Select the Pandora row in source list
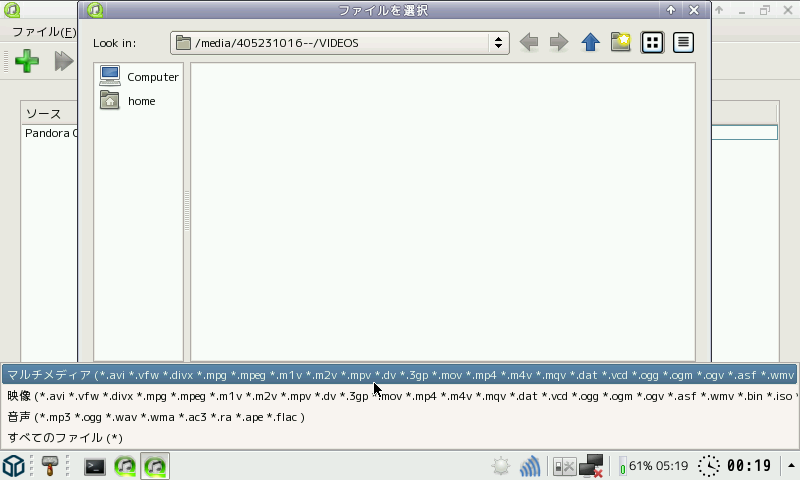 pyautogui.click(x=51, y=133)
